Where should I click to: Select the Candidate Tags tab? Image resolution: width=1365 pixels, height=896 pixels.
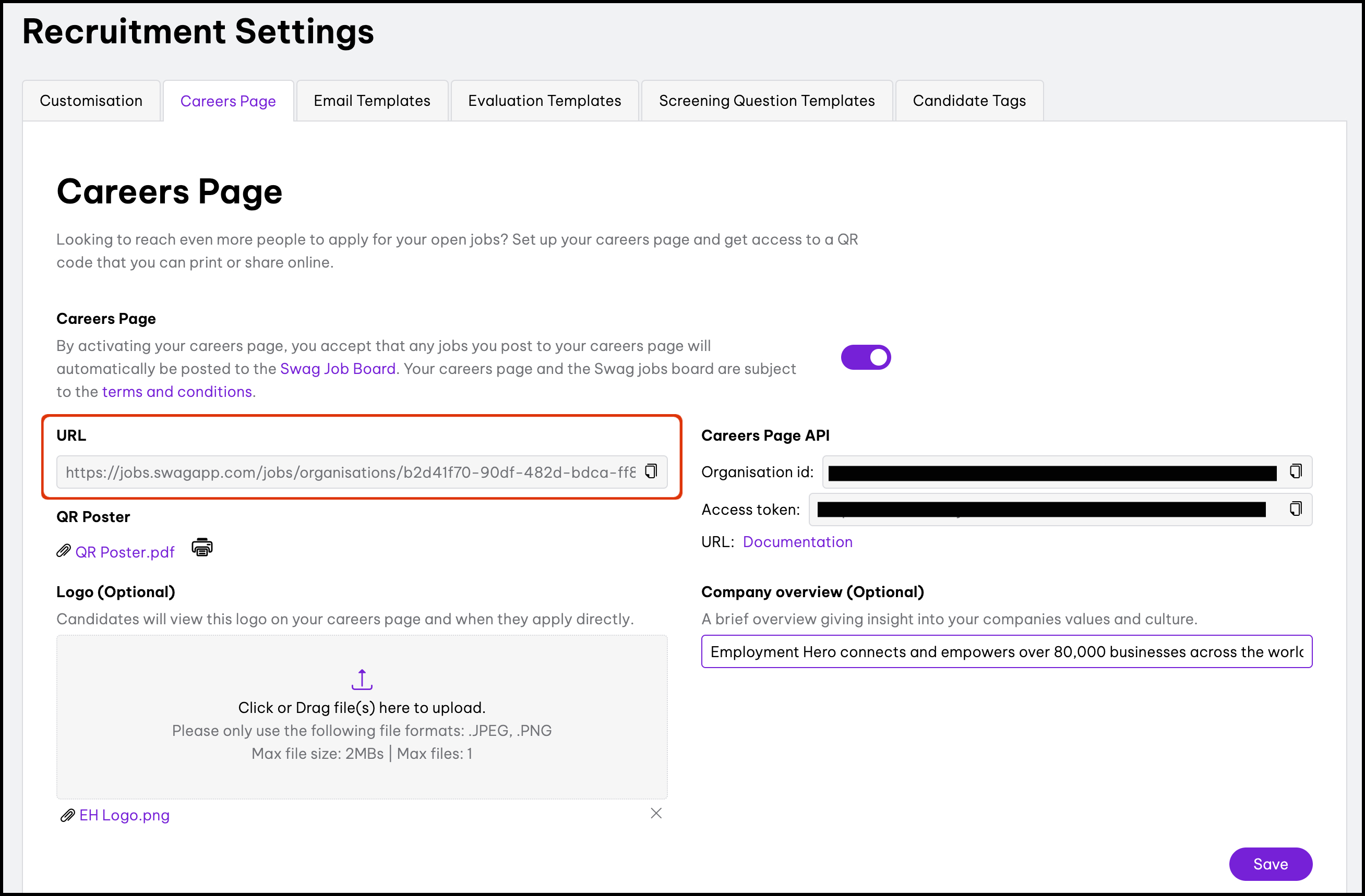click(968, 101)
